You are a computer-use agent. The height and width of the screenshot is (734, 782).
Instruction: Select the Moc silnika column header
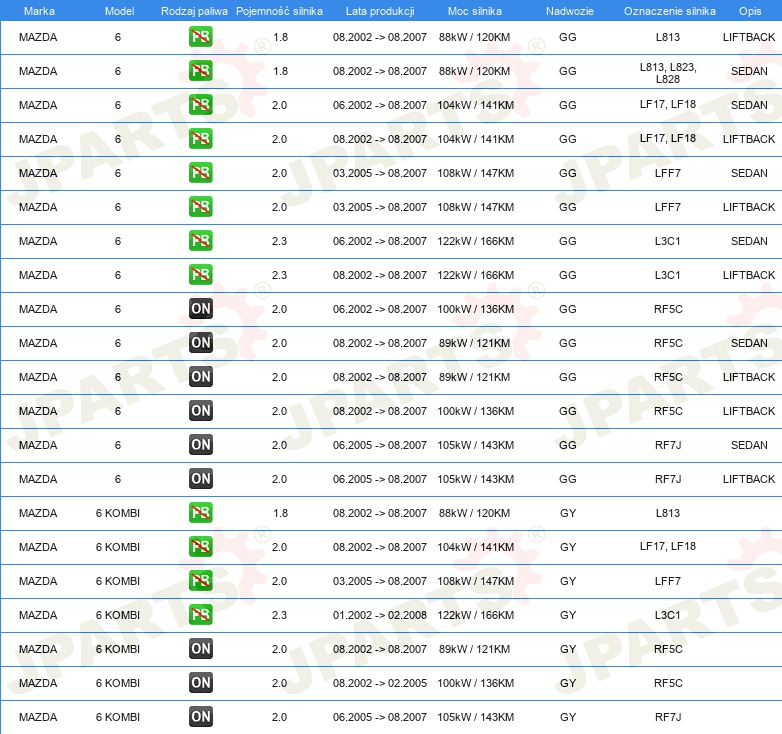pos(475,10)
